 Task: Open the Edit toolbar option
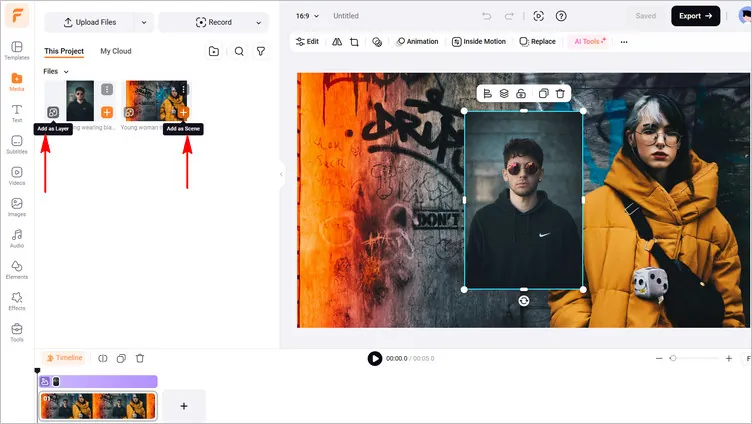307,42
